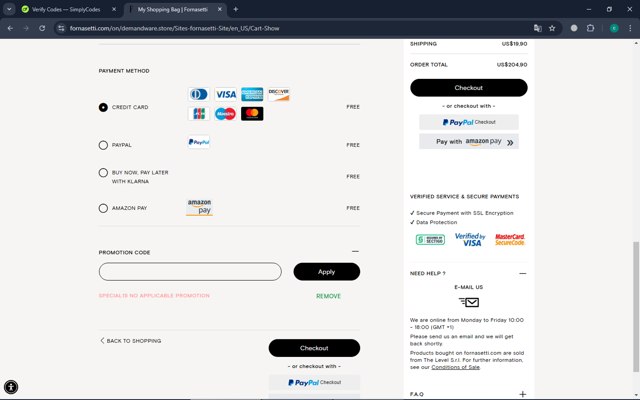The width and height of the screenshot is (640, 400).
Task: Click the address bar URL
Action: [175, 28]
